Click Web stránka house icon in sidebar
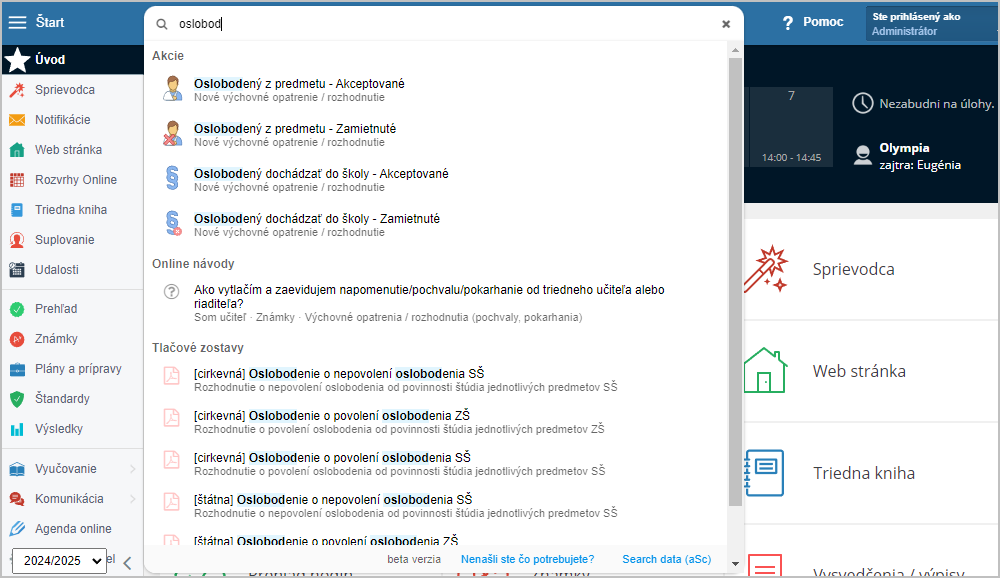 coord(17,150)
